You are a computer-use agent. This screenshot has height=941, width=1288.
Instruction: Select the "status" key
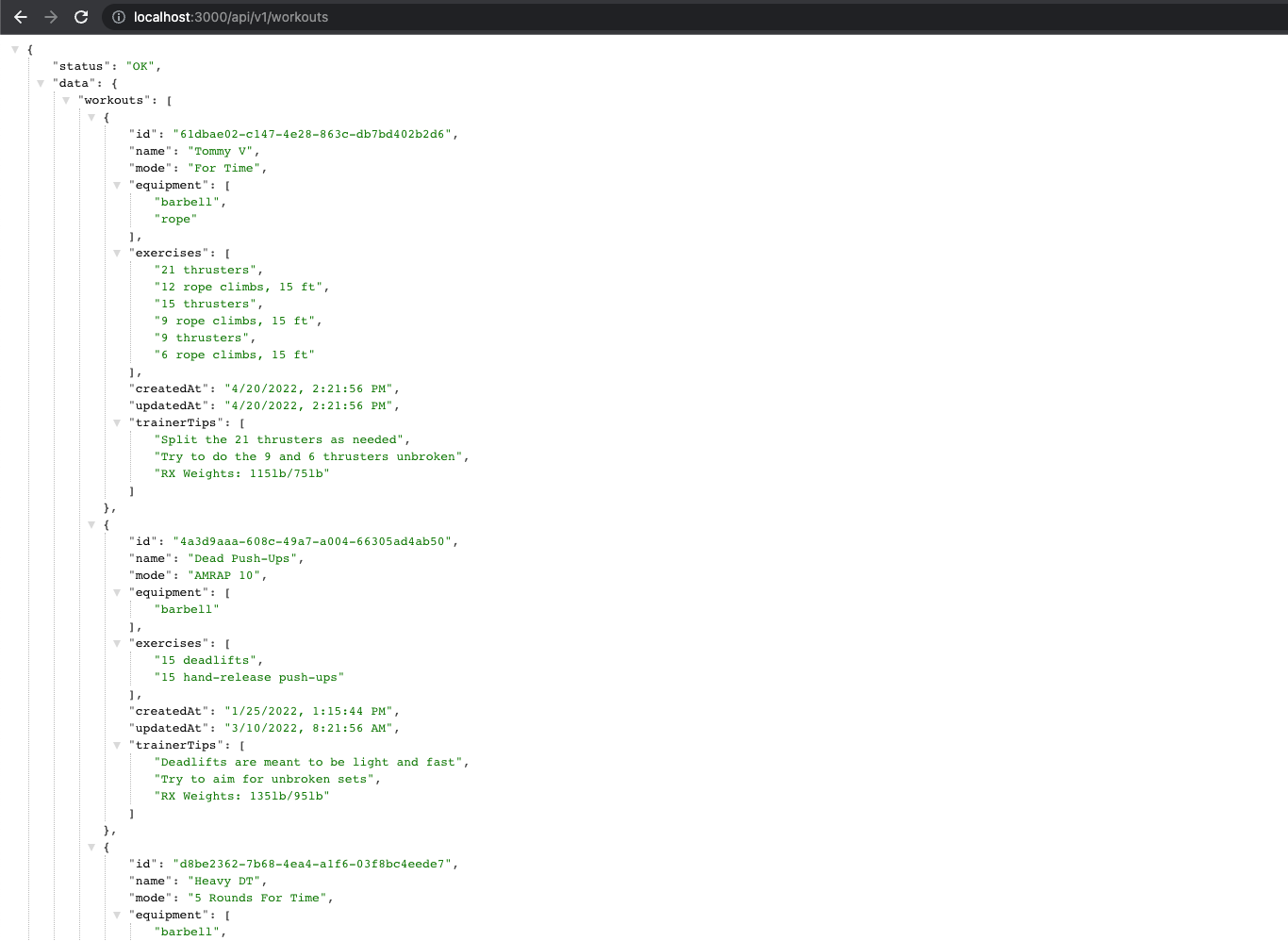pos(81,66)
